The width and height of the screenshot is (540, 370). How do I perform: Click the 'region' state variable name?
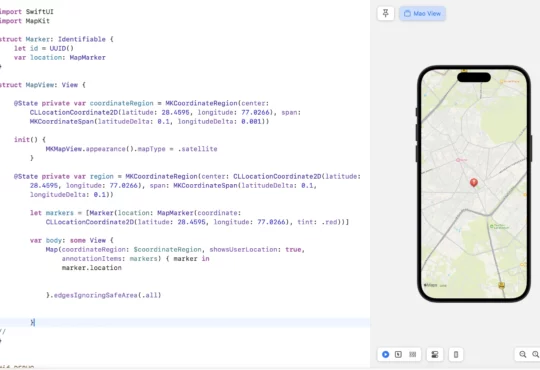coord(102,176)
